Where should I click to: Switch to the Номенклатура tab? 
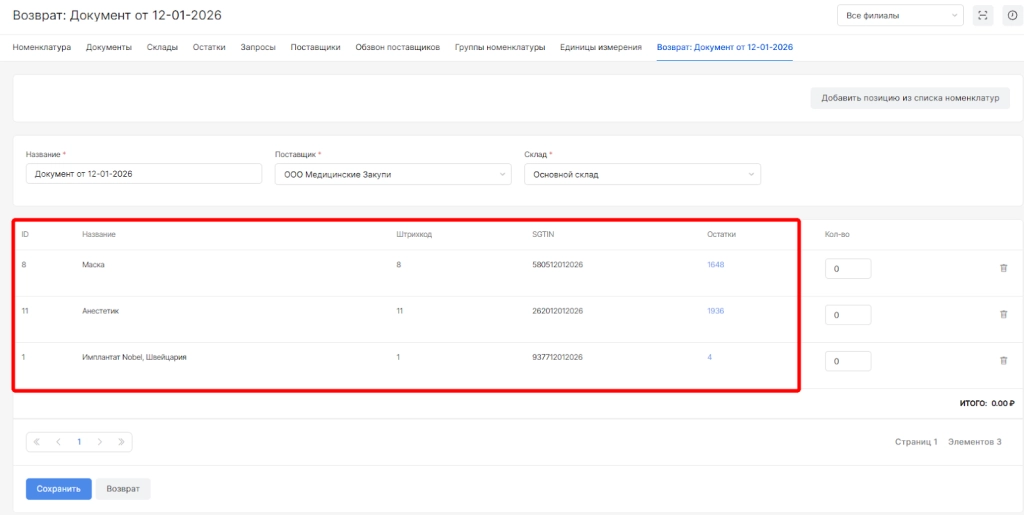pos(41,47)
